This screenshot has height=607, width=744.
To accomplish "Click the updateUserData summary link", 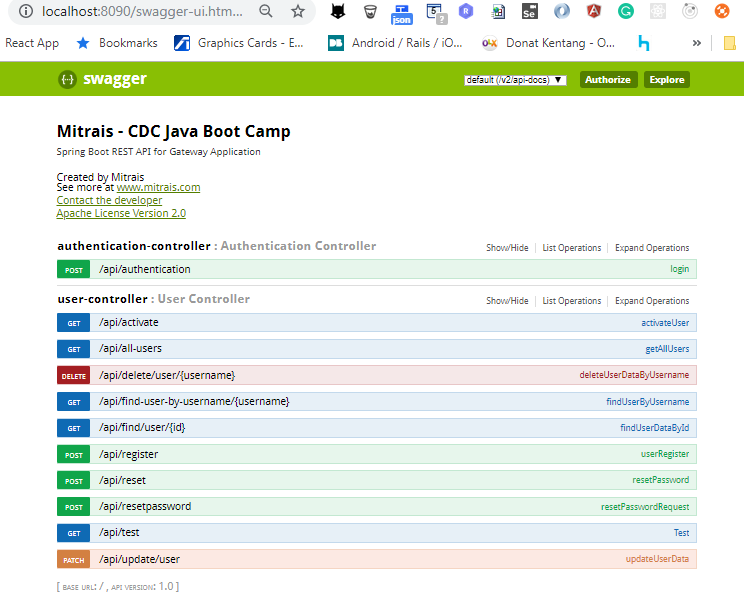I will (657, 559).
